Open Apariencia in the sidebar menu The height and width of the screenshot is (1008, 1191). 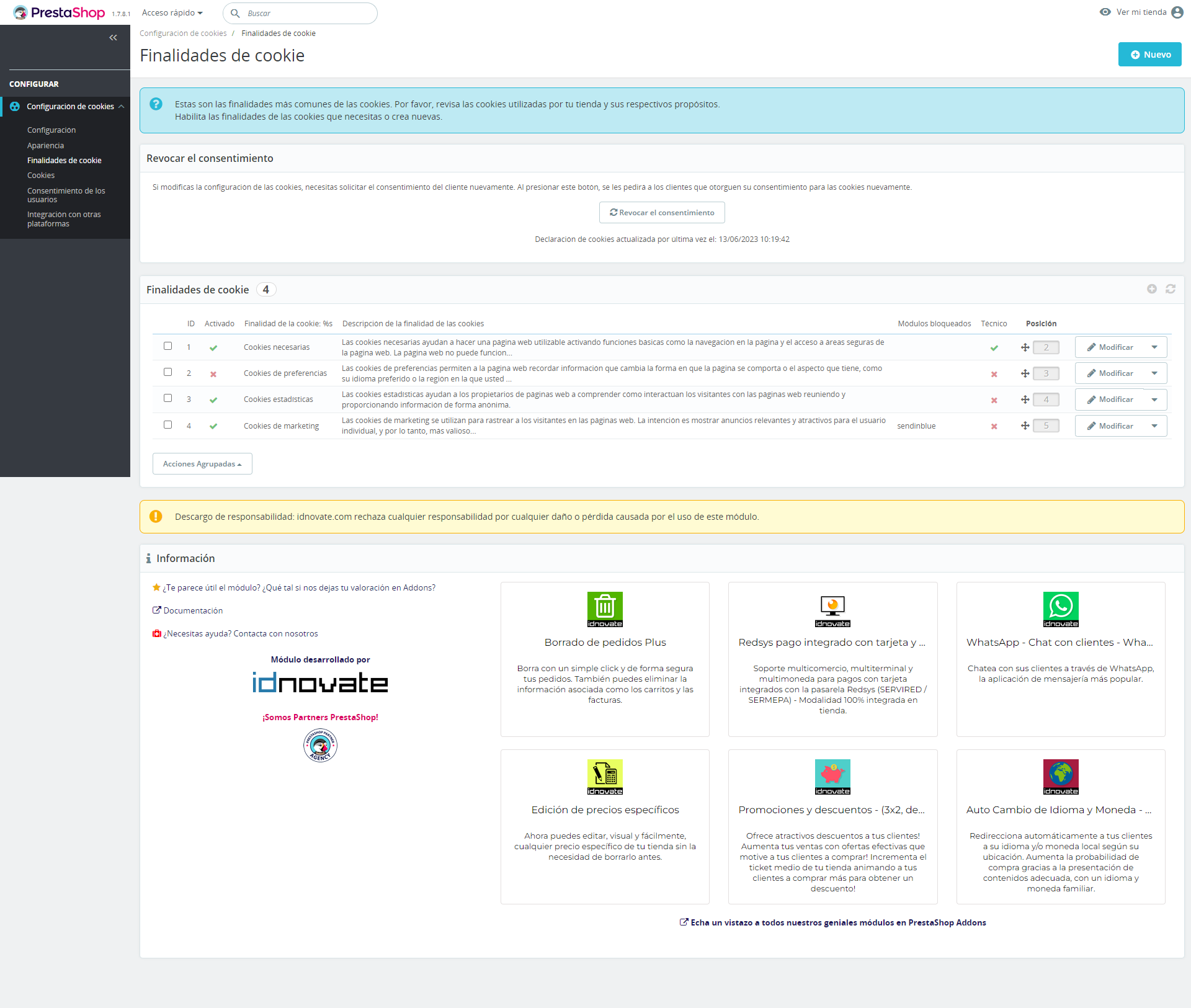pos(45,145)
